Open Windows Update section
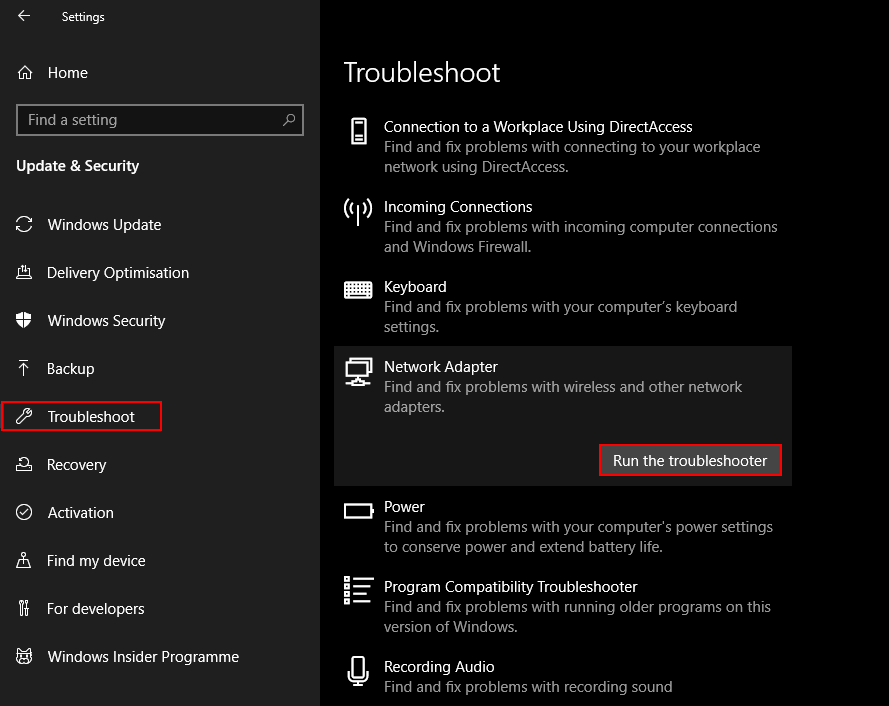The height and width of the screenshot is (706, 889). [104, 225]
